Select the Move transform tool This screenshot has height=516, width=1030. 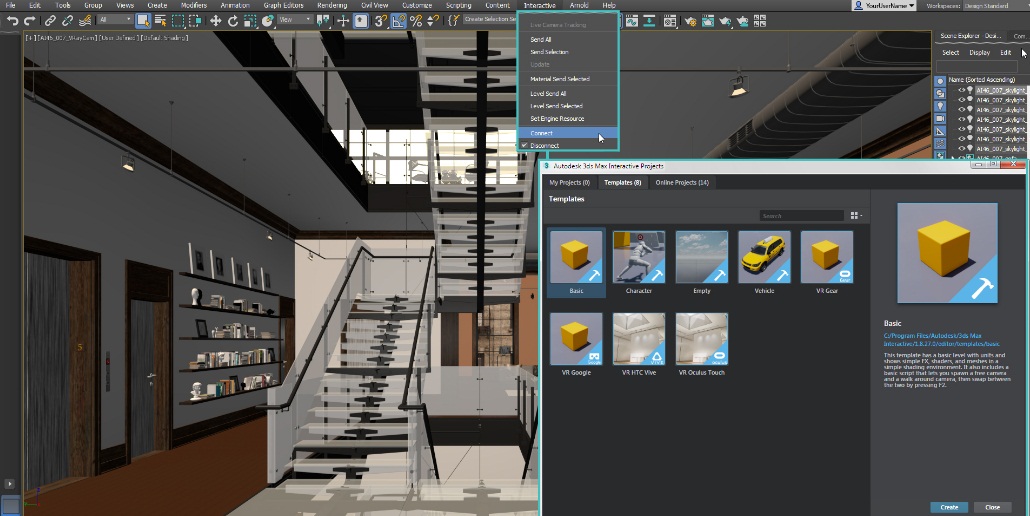click(215, 20)
